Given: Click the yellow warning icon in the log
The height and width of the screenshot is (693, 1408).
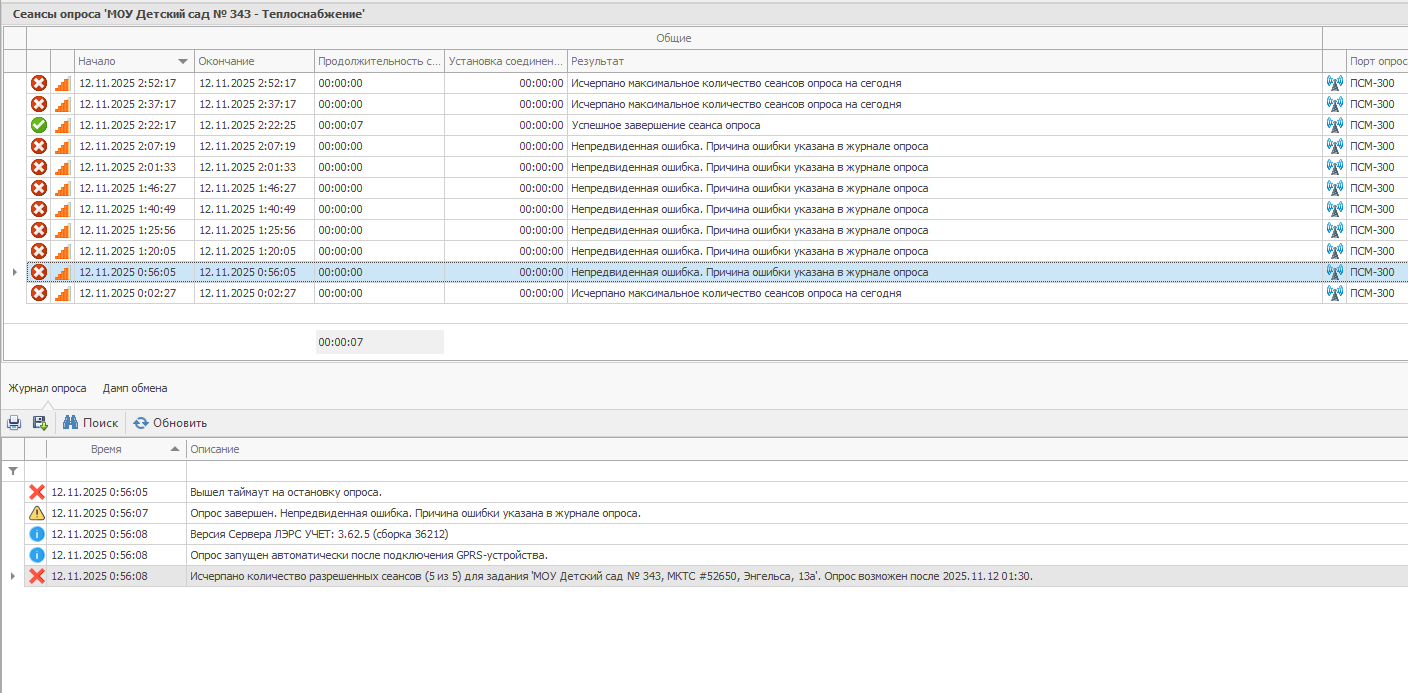Looking at the screenshot, I should (x=37, y=513).
